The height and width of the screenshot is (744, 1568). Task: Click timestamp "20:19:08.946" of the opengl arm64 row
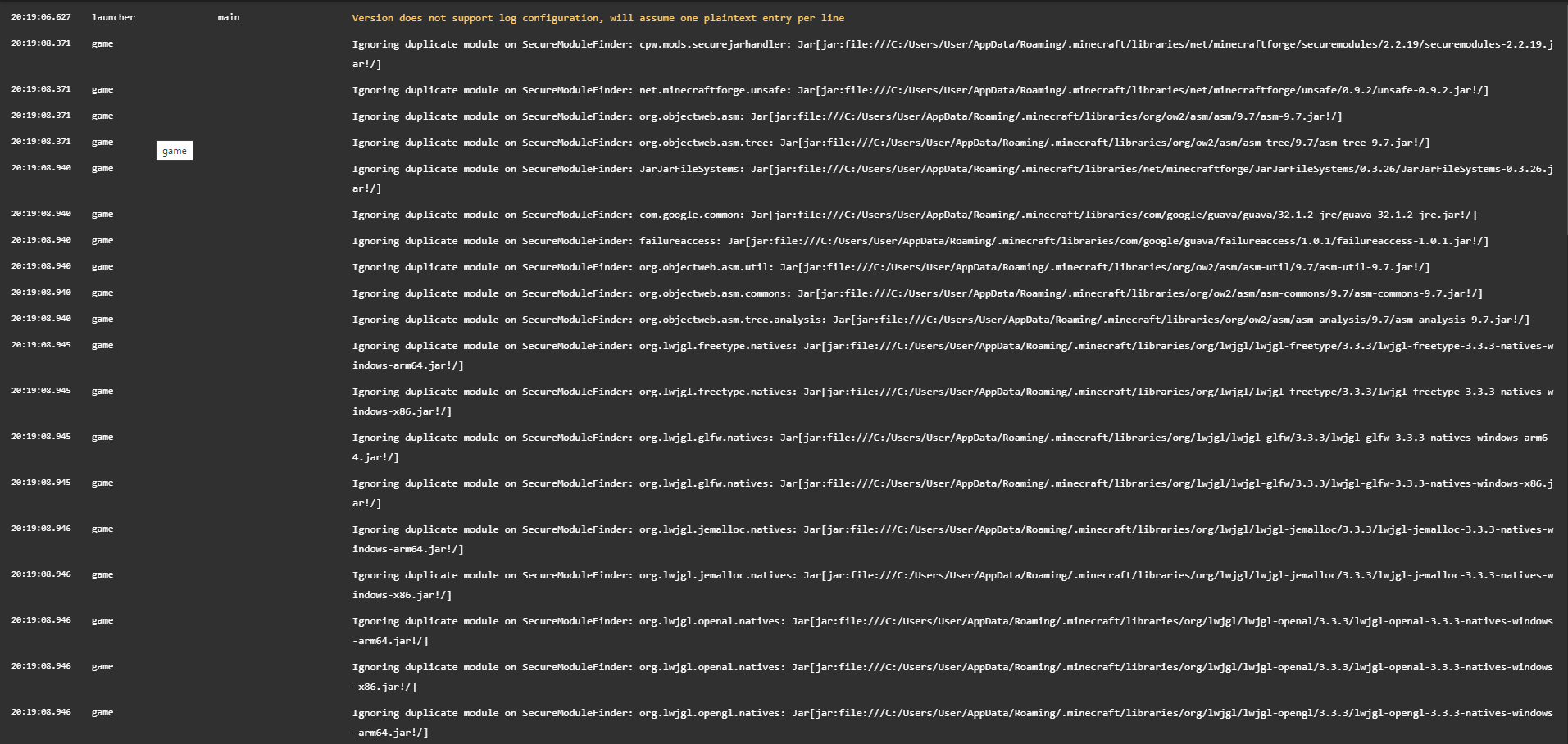(x=41, y=712)
